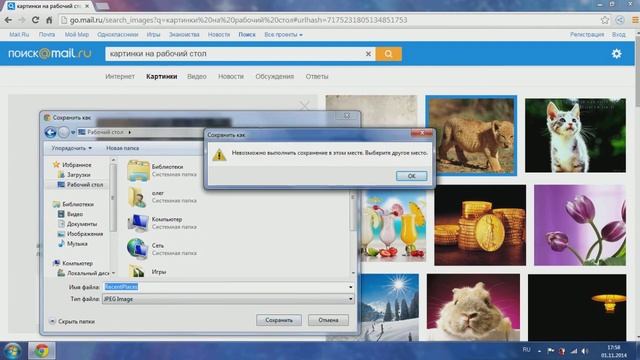640x360 pixels.
Task: Select the Сеть network icon in file list
Action: tap(137, 249)
